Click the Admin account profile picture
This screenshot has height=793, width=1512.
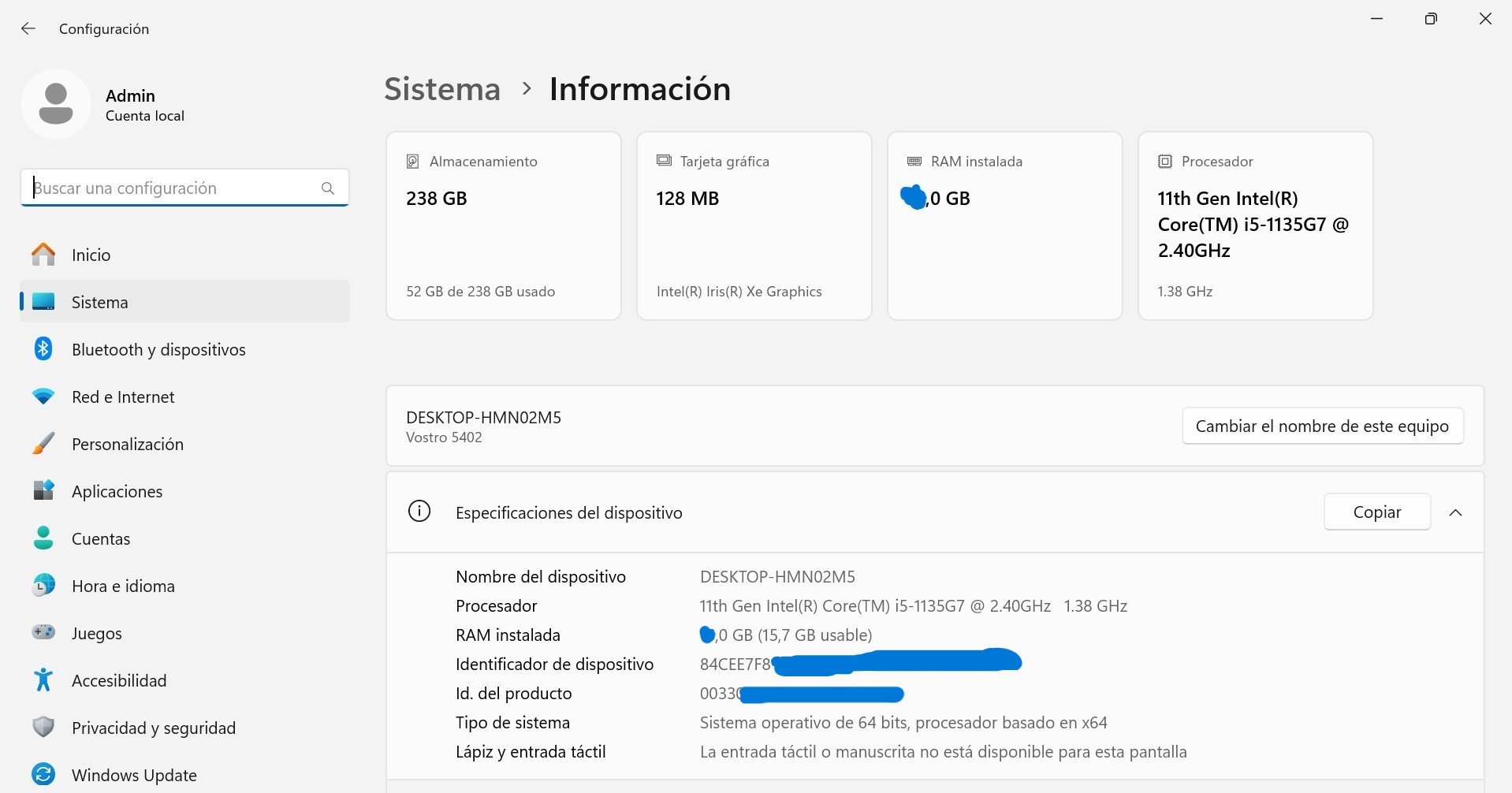(56, 104)
